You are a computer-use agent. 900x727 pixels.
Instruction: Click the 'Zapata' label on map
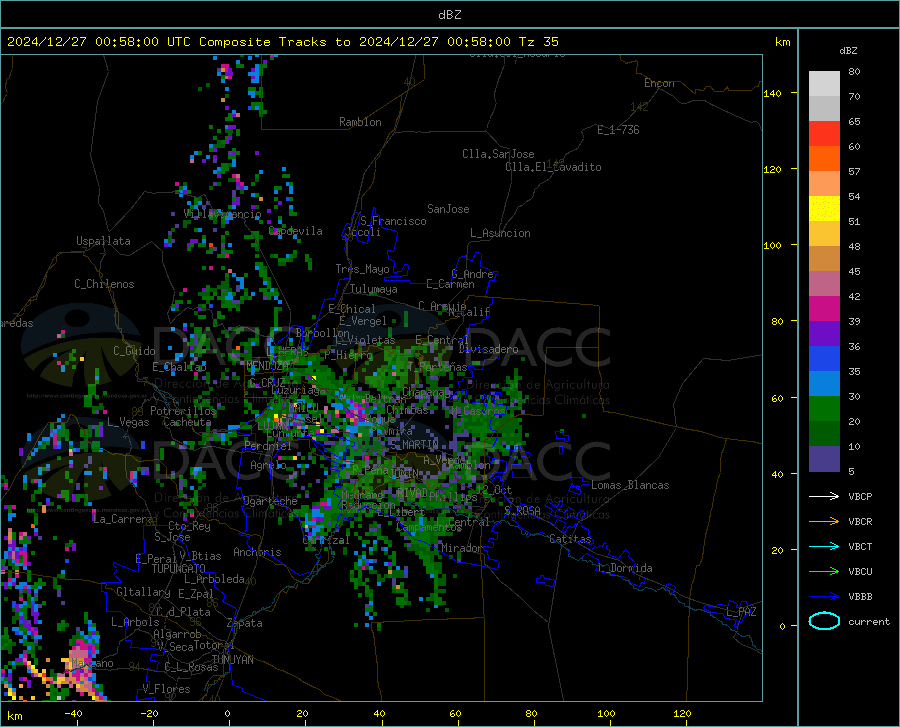coord(245,623)
